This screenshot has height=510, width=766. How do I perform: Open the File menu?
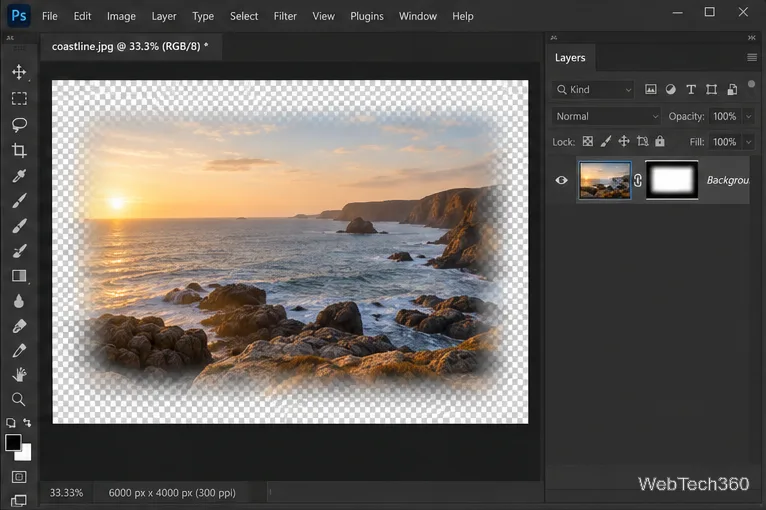coord(49,16)
